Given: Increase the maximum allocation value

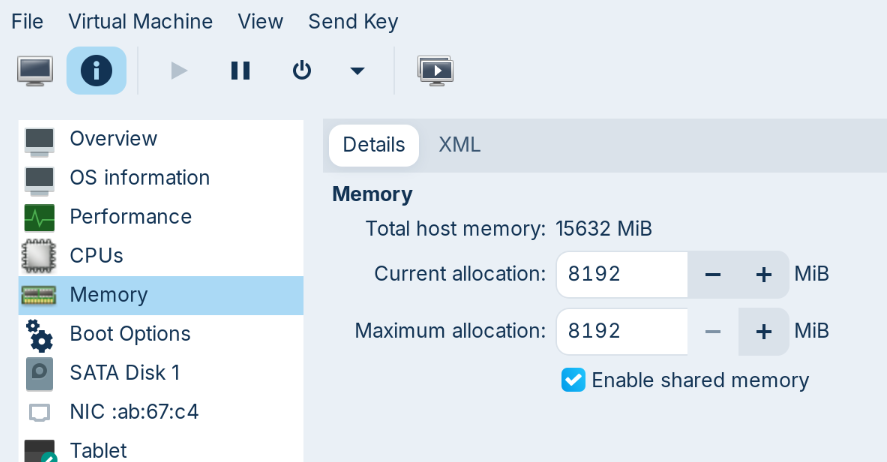Looking at the screenshot, I should pyautogui.click(x=764, y=331).
